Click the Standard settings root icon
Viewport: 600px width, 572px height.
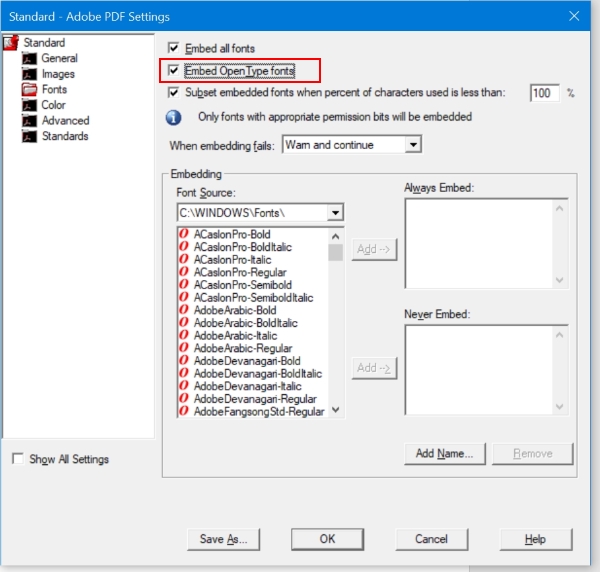pyautogui.click(x=11, y=43)
